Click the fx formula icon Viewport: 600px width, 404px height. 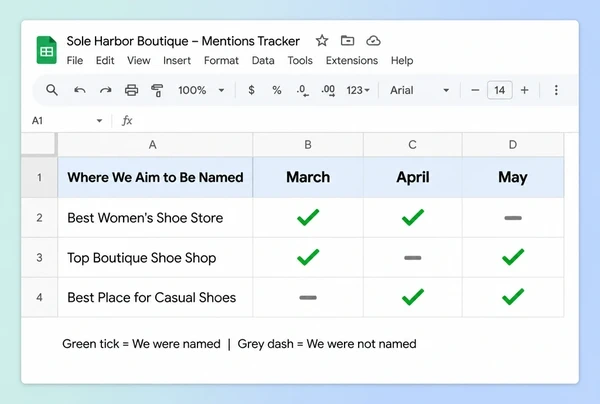point(127,121)
